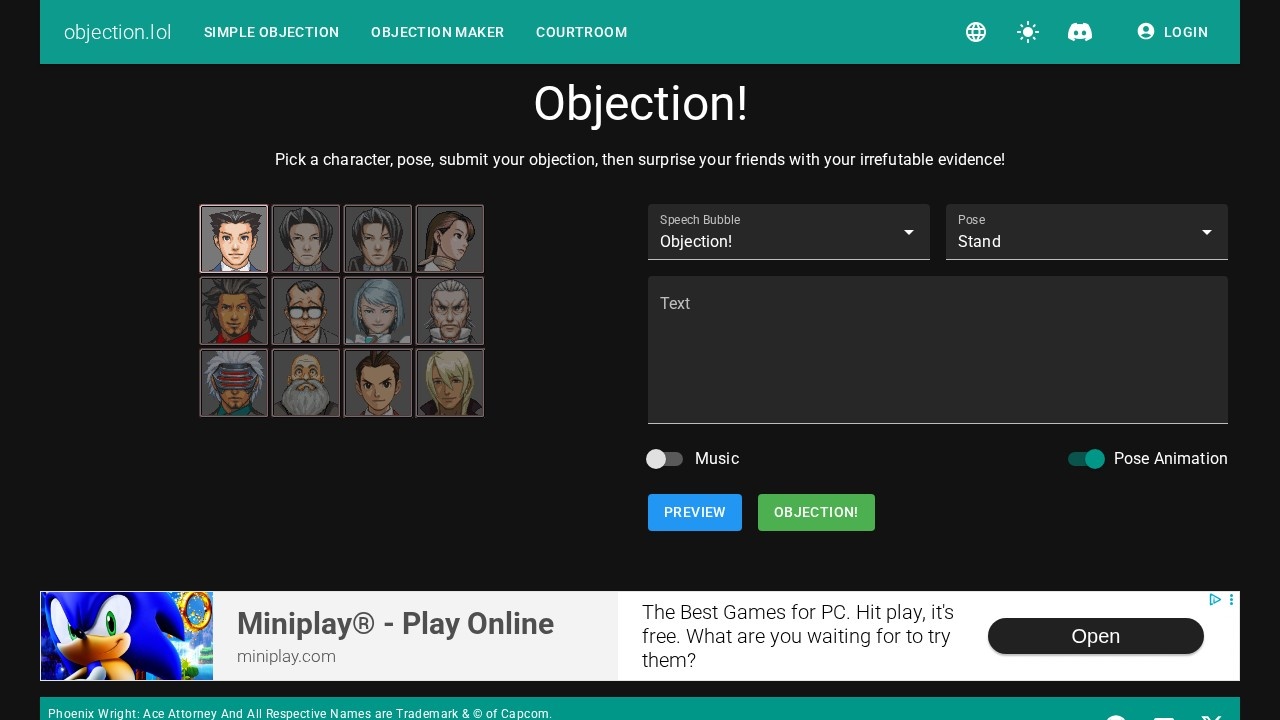Click the Preview button

point(695,512)
